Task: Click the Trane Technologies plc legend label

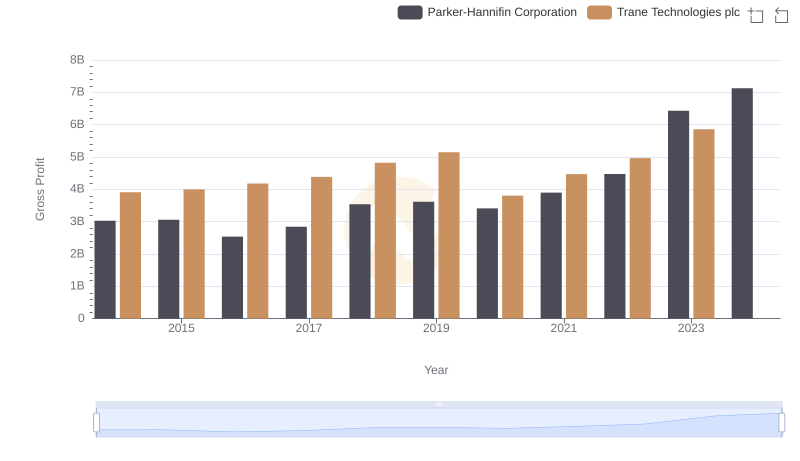Action: point(678,12)
